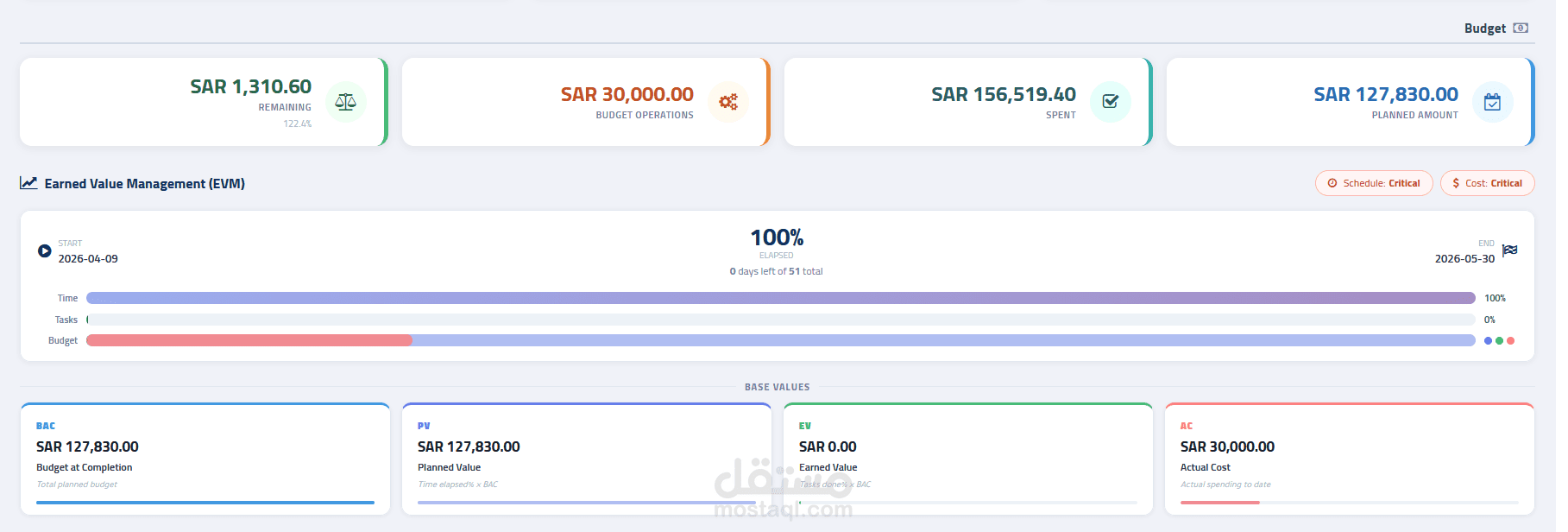Image resolution: width=1568 pixels, height=532 pixels.
Task: Click the calendar icon on Planned Amount card
Action: [x=1492, y=102]
